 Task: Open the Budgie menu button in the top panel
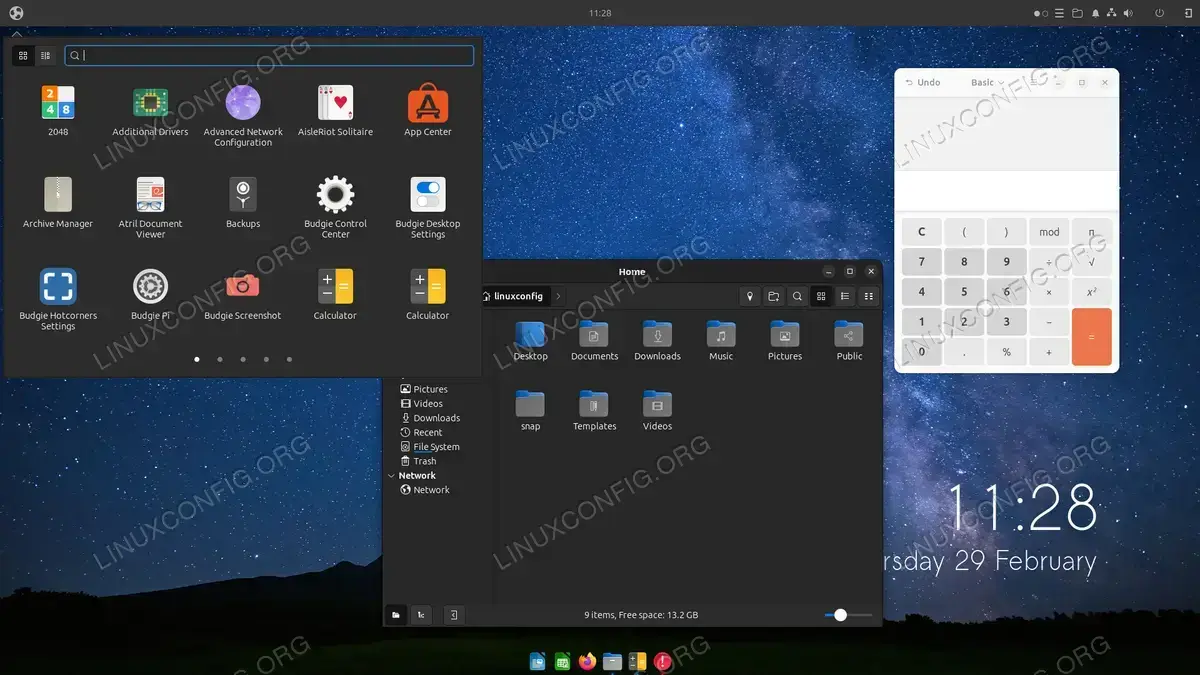click(x=16, y=13)
